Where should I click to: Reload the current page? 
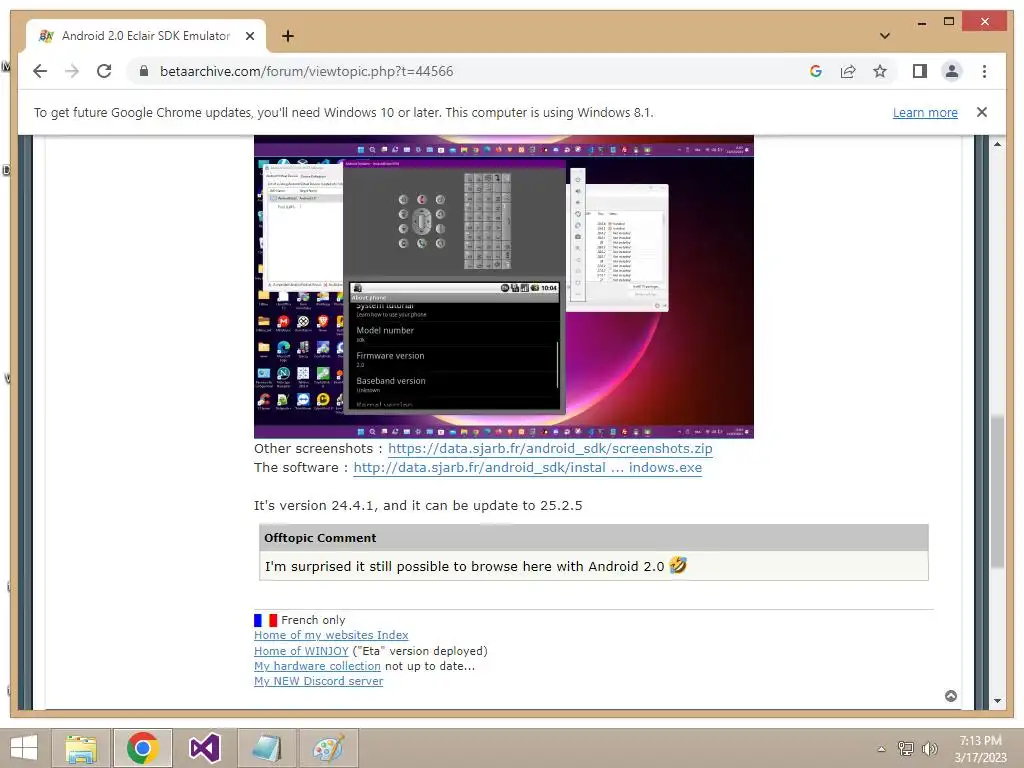pyautogui.click(x=104, y=71)
